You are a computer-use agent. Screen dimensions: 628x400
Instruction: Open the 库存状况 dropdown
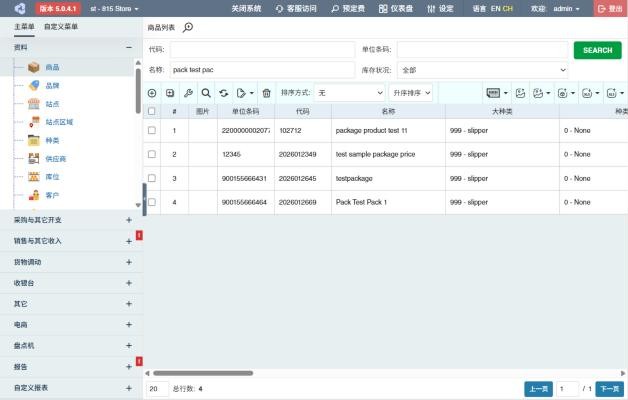click(x=483, y=70)
